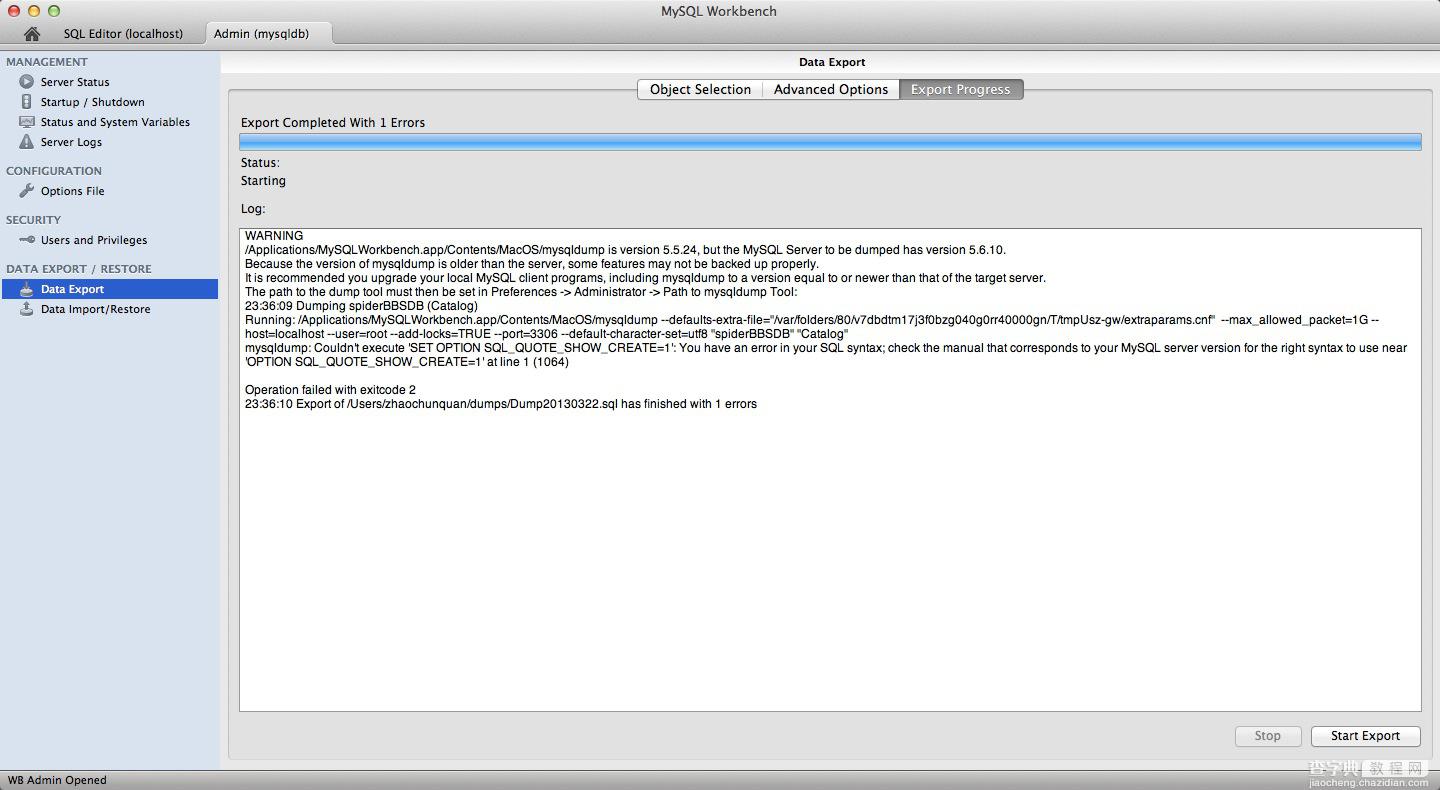The image size is (1440, 790).
Task: Click the disabled Stop button
Action: coord(1267,736)
